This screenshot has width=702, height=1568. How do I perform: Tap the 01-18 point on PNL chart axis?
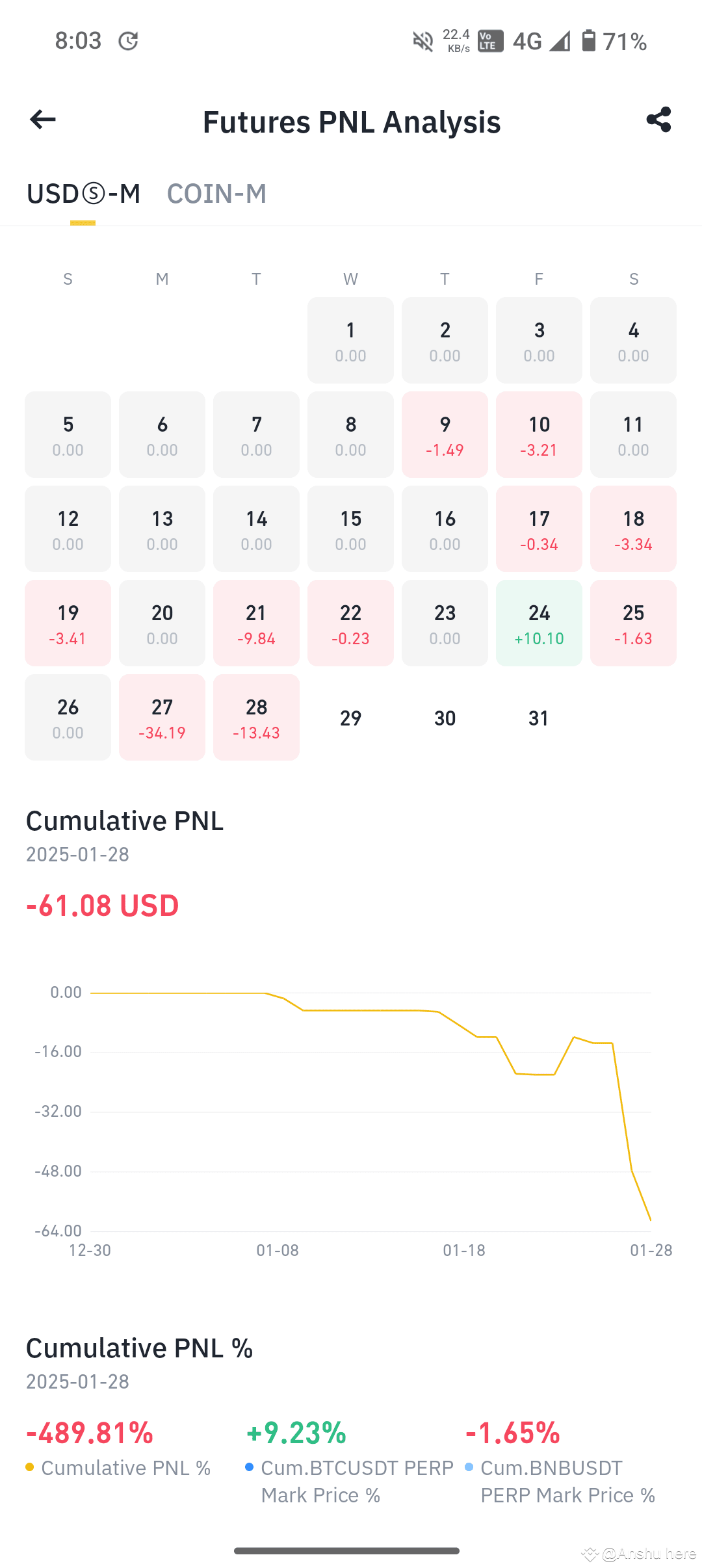pyautogui.click(x=464, y=1250)
